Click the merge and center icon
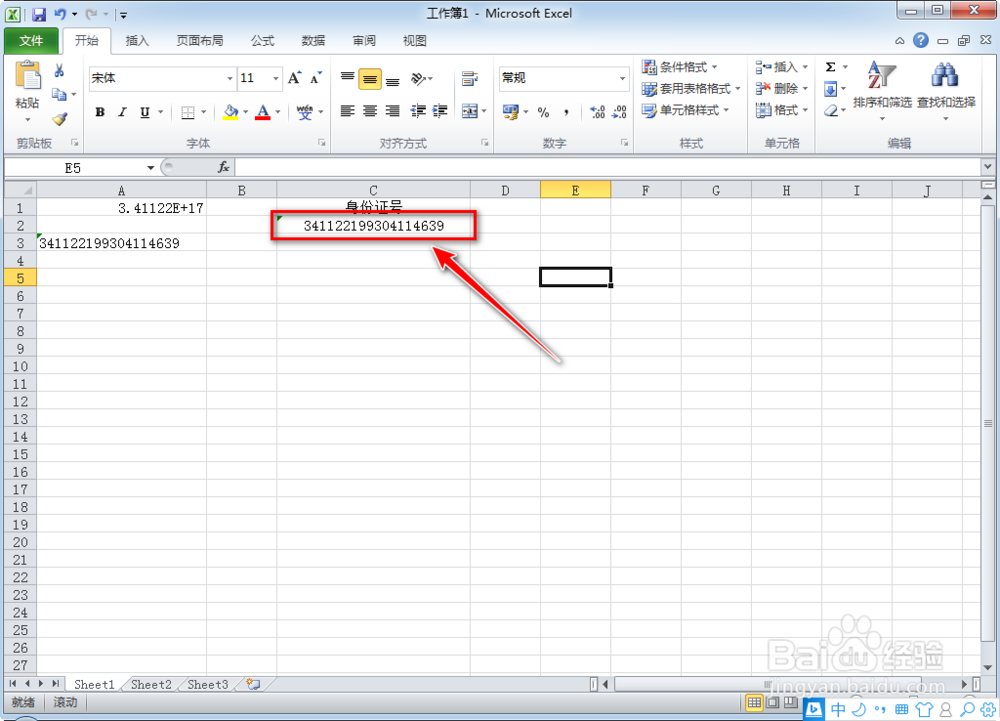1000x721 pixels. pos(472,113)
